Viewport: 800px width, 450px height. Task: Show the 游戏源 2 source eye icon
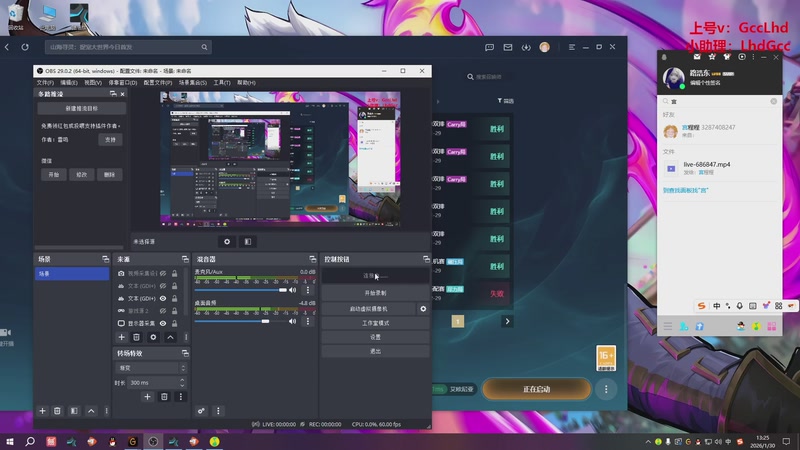163,311
